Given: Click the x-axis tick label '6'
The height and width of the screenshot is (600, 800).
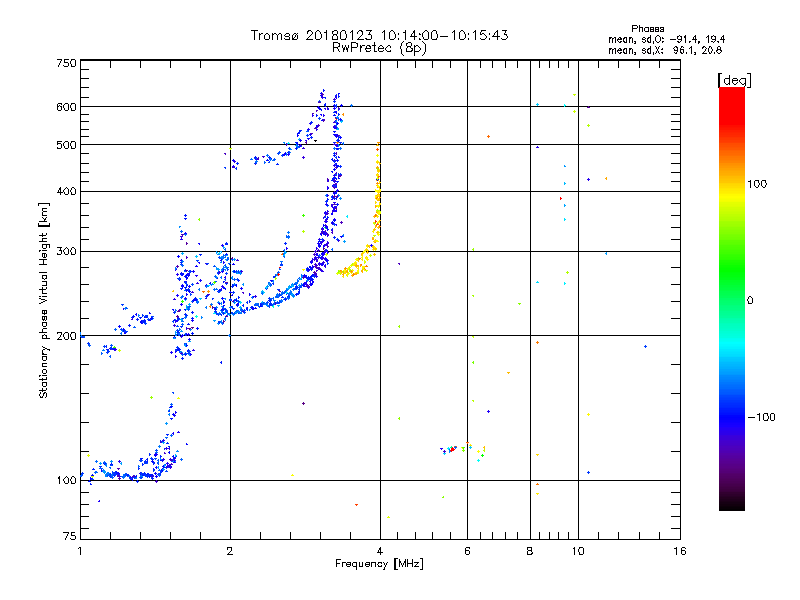Looking at the screenshot, I should click(x=467, y=551).
